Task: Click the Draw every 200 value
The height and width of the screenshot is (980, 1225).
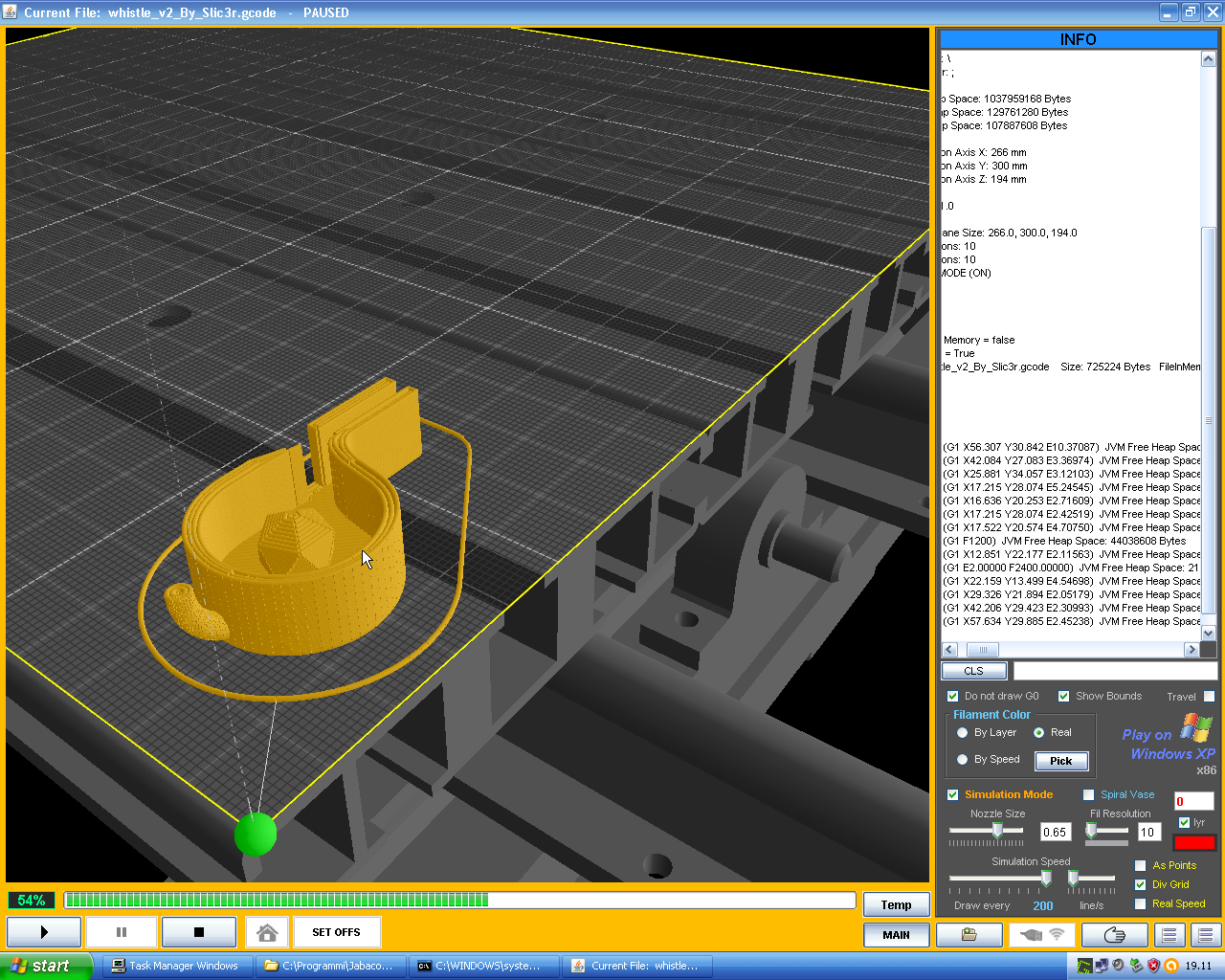Action: (x=1043, y=905)
